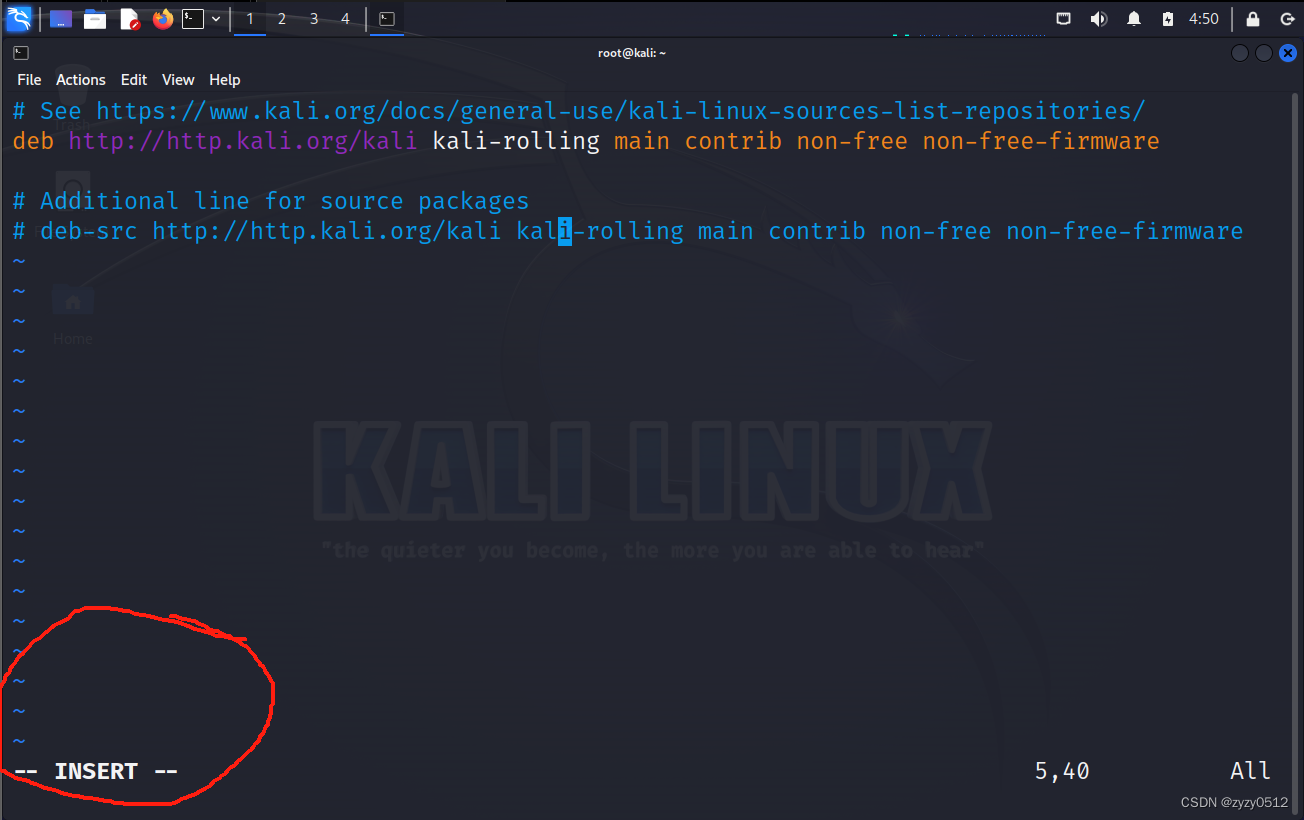The width and height of the screenshot is (1304, 820).
Task: Open the Actions menu
Action: tap(81, 80)
